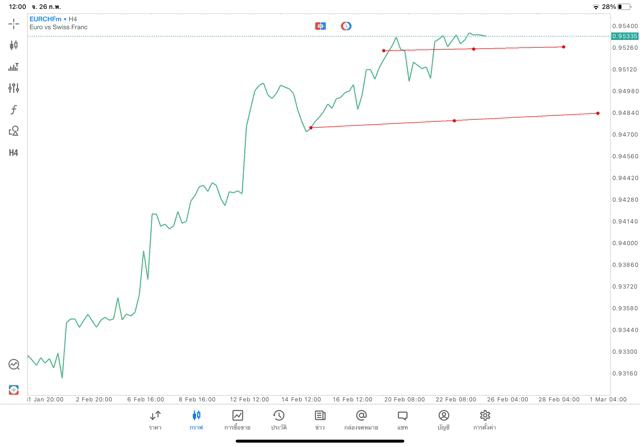The width and height of the screenshot is (640, 447).
Task: Open the การตั้งค่า settings tab
Action: coord(485,419)
